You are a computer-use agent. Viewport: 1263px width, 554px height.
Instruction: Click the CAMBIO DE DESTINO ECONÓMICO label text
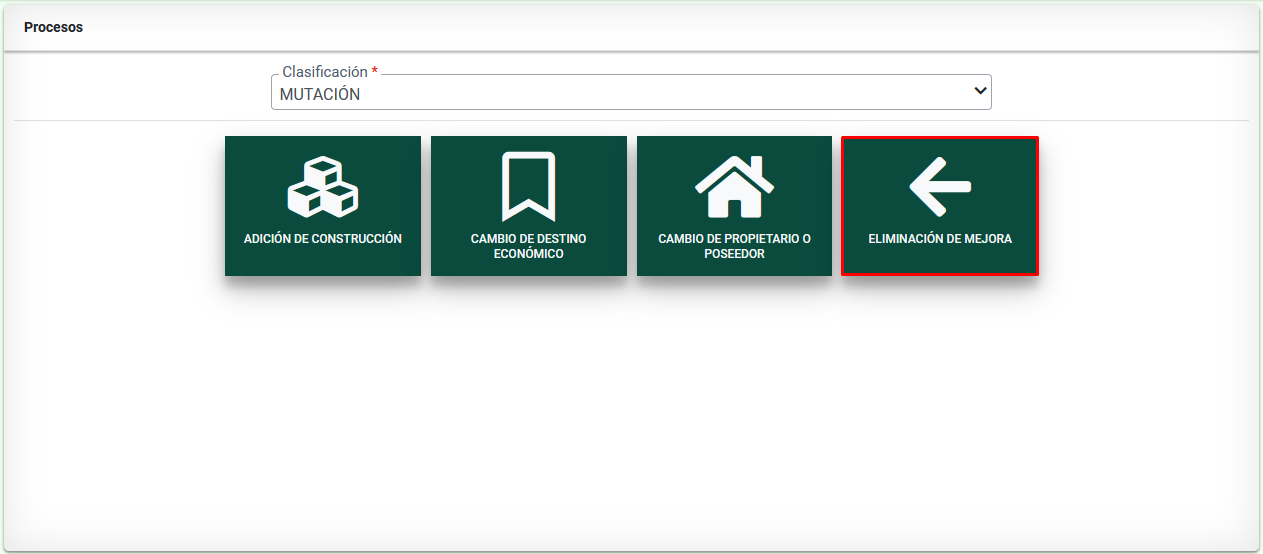pyautogui.click(x=528, y=246)
